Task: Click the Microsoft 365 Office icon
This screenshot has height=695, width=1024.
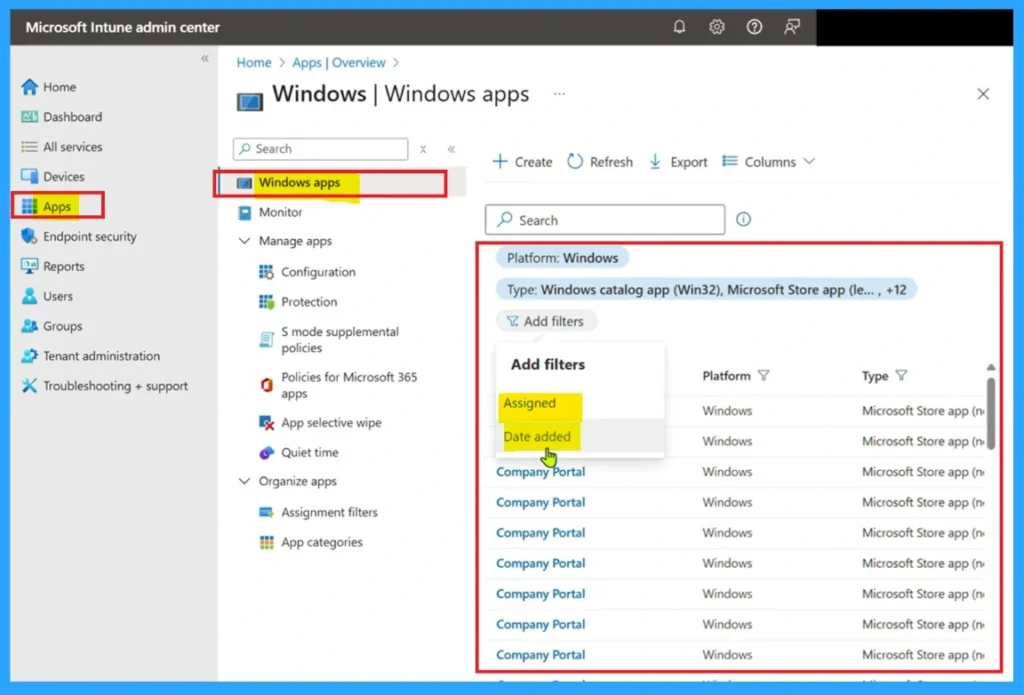Action: pos(266,385)
